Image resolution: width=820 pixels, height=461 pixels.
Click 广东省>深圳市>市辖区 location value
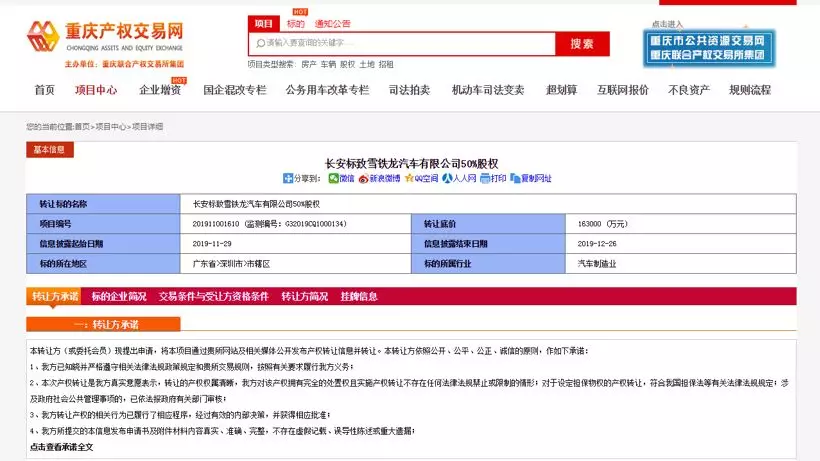click(x=231, y=264)
